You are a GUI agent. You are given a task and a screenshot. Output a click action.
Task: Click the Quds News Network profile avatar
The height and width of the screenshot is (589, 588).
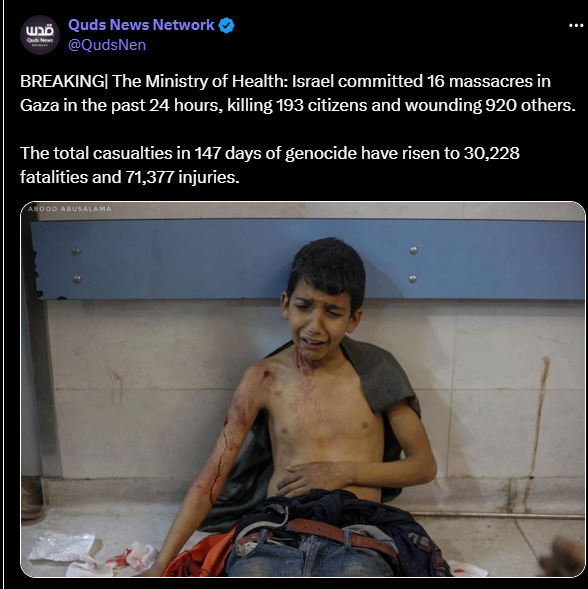(39, 35)
